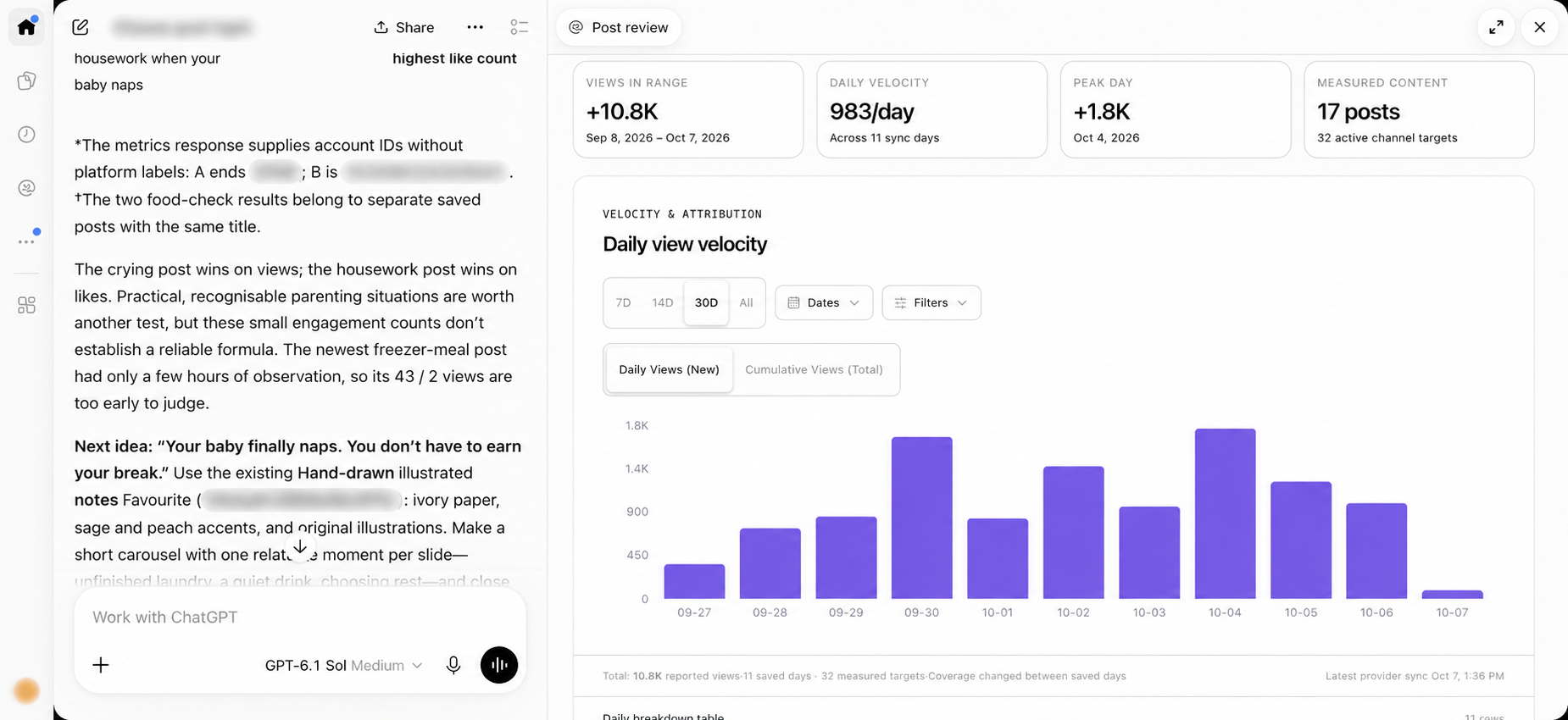
Task: Click the Peak Day value +1.8K
Action: (1102, 112)
